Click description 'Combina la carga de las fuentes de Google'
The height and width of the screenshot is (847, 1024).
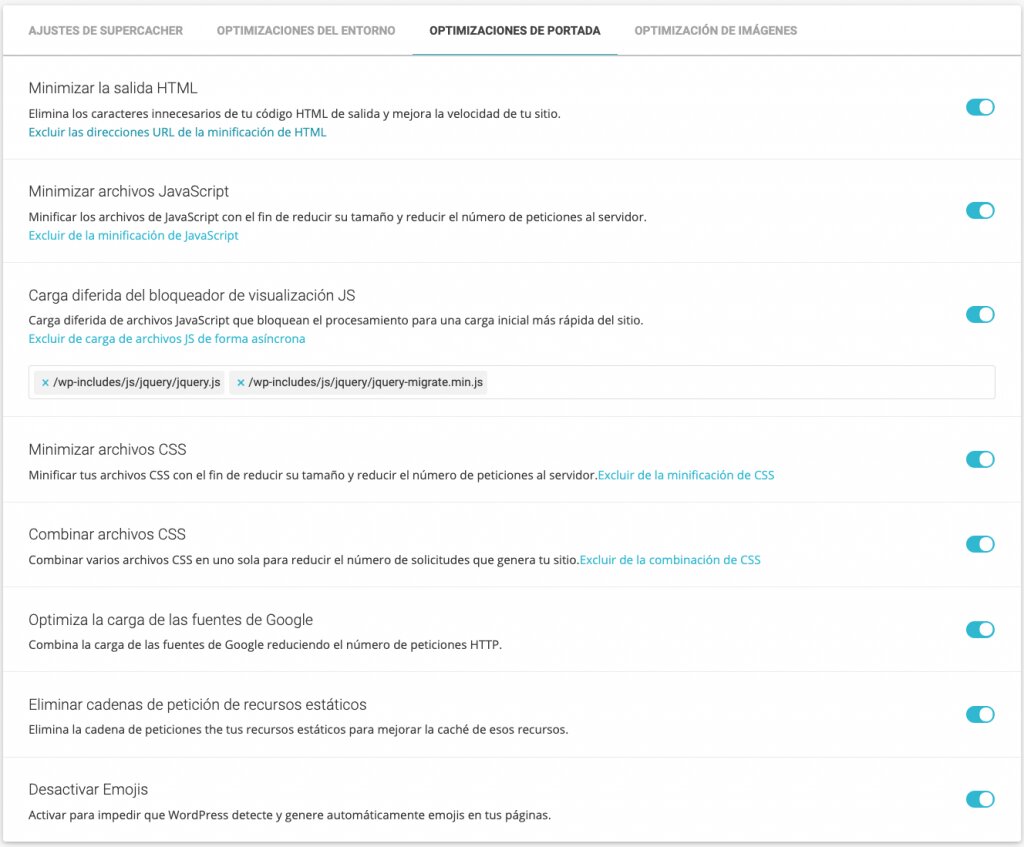pyautogui.click(x=265, y=645)
